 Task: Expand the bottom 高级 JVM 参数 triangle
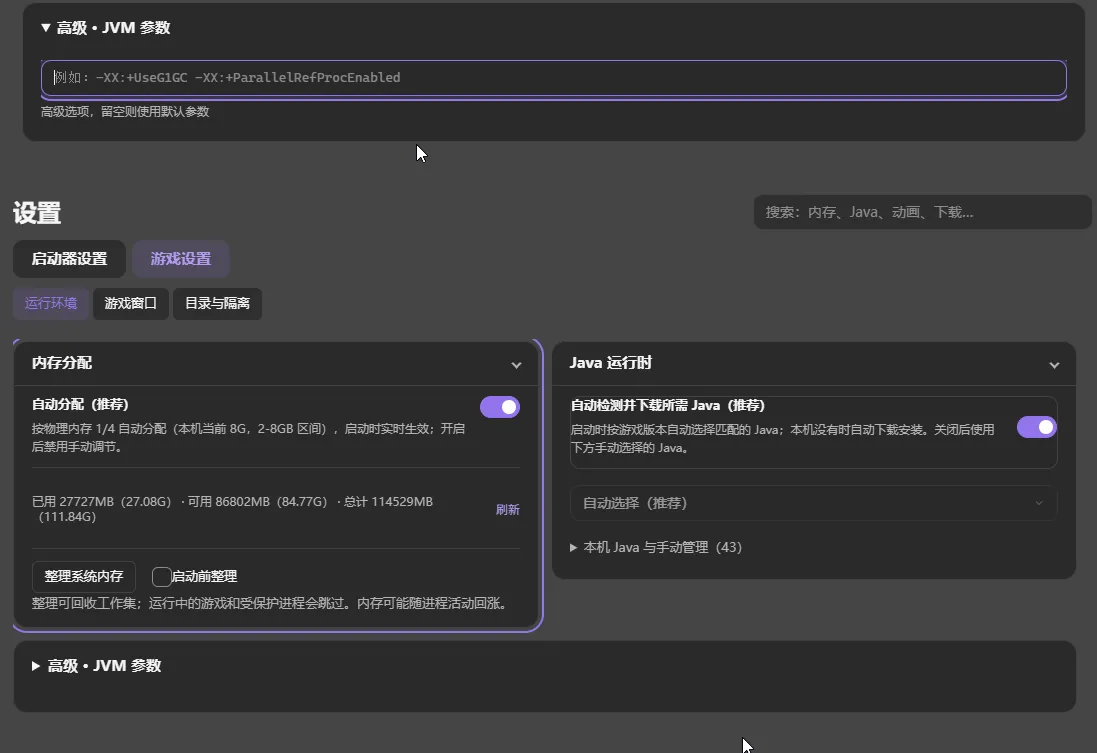click(x=36, y=666)
